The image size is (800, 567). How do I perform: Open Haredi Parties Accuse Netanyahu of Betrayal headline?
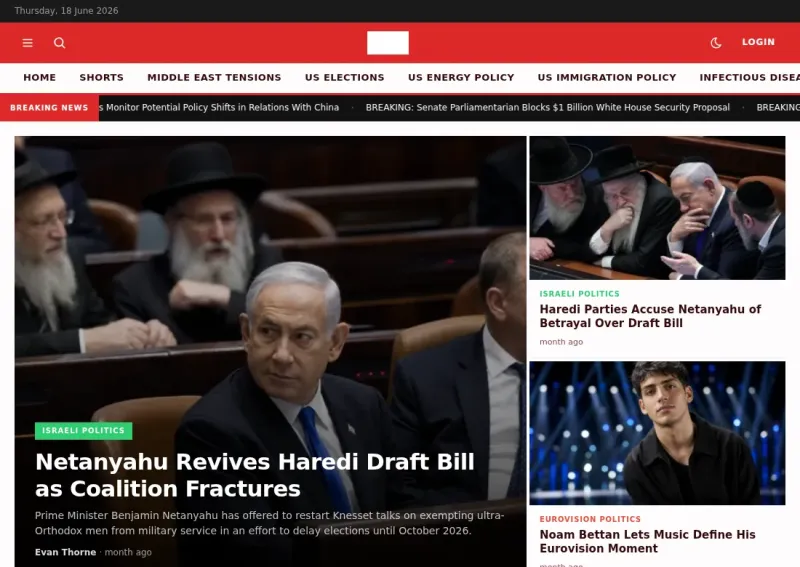[650, 316]
